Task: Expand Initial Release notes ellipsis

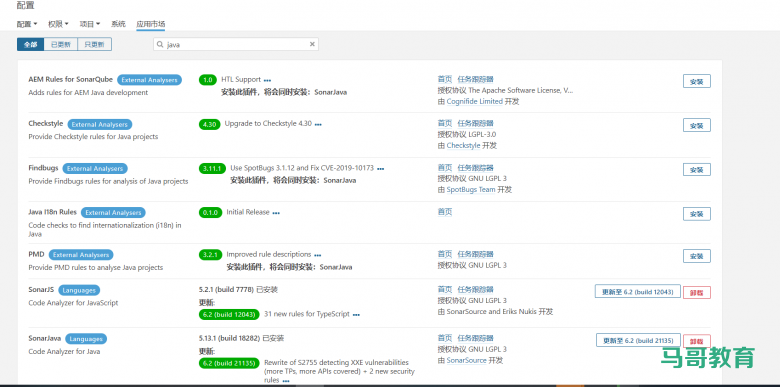Action: [276, 213]
